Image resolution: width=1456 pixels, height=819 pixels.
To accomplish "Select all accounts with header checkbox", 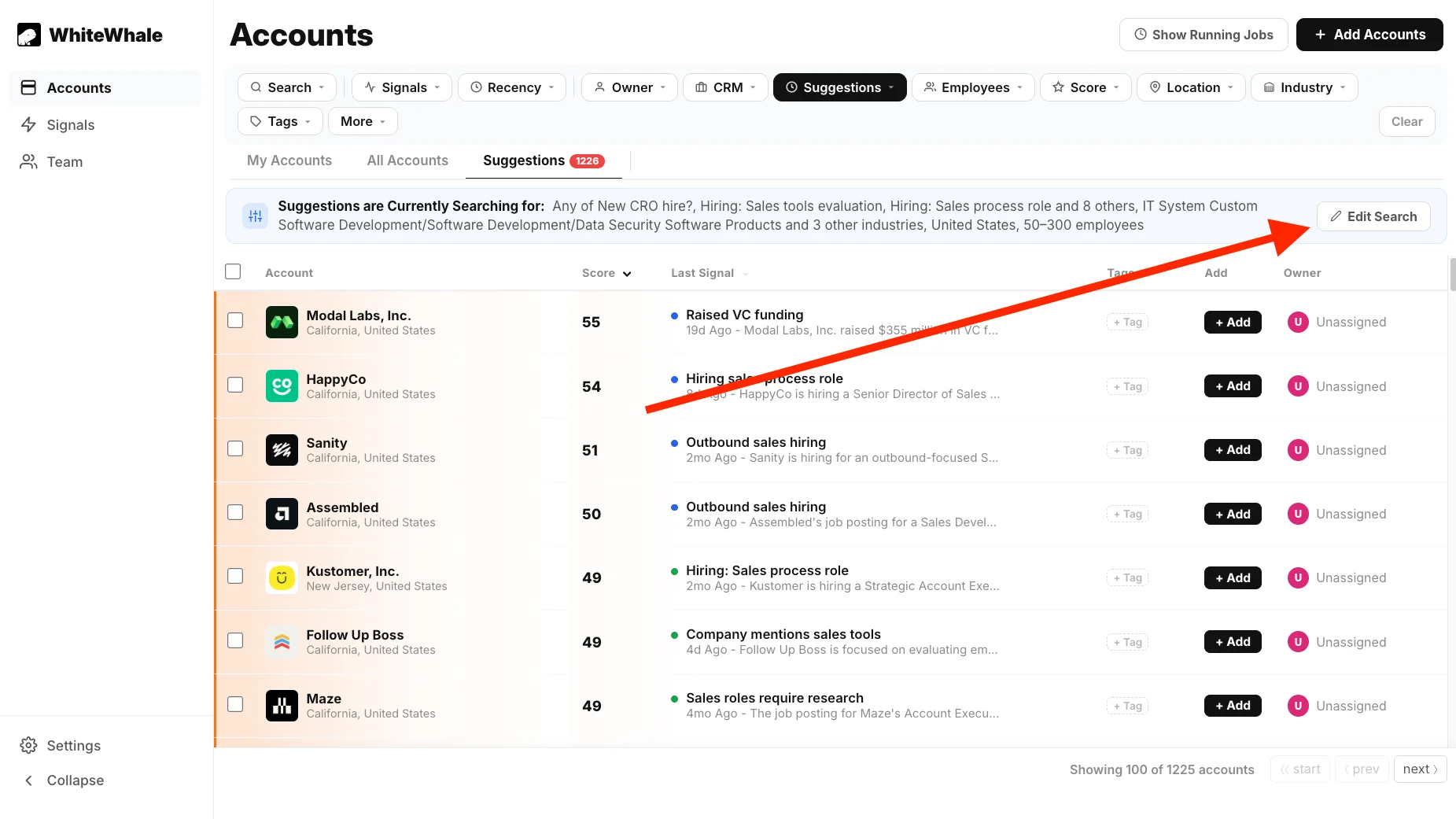I will pyautogui.click(x=233, y=271).
